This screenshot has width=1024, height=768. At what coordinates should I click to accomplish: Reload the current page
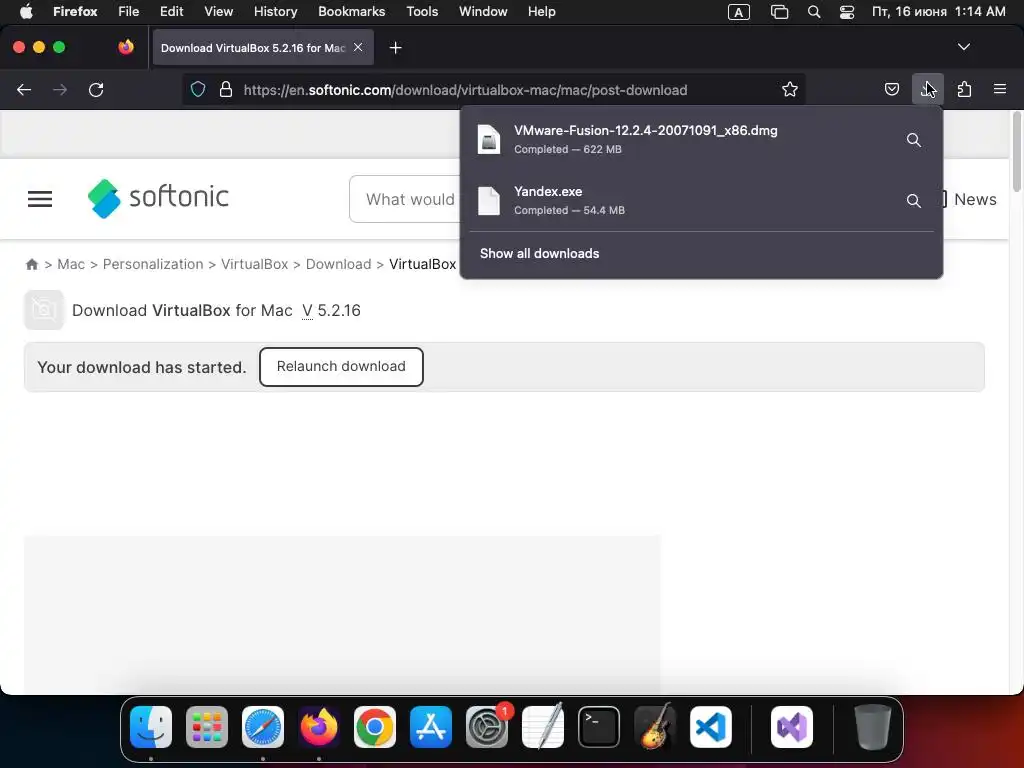click(x=96, y=89)
